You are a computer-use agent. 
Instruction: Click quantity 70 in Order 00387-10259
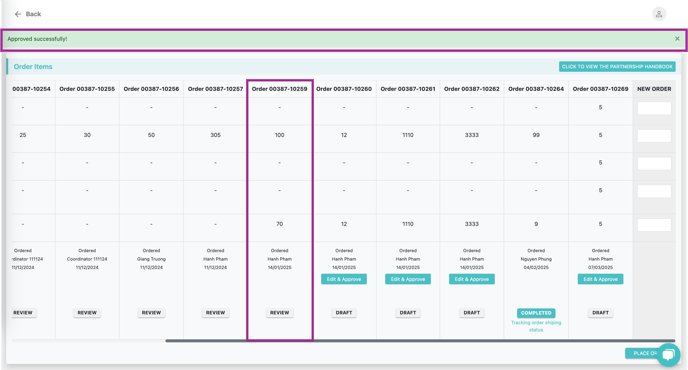[x=280, y=224]
